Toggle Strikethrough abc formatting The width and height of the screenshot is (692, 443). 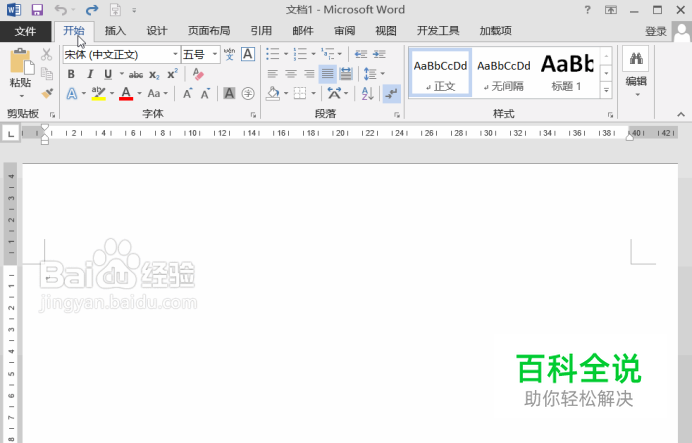click(136, 75)
